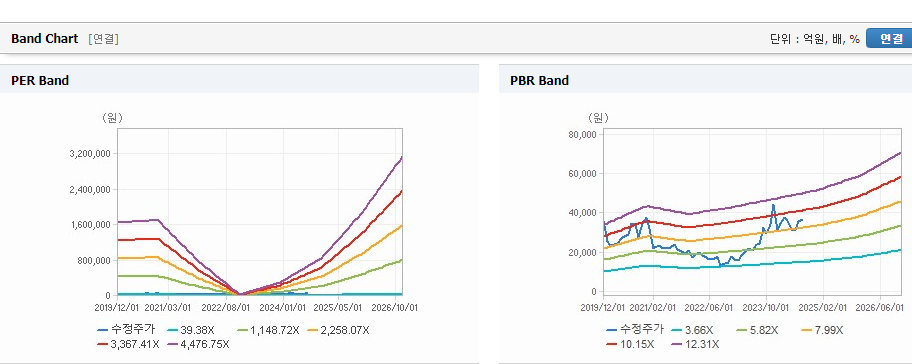Toggle the 10.15X legend series
Image resolution: width=912 pixels, height=364 pixels.
[630, 344]
